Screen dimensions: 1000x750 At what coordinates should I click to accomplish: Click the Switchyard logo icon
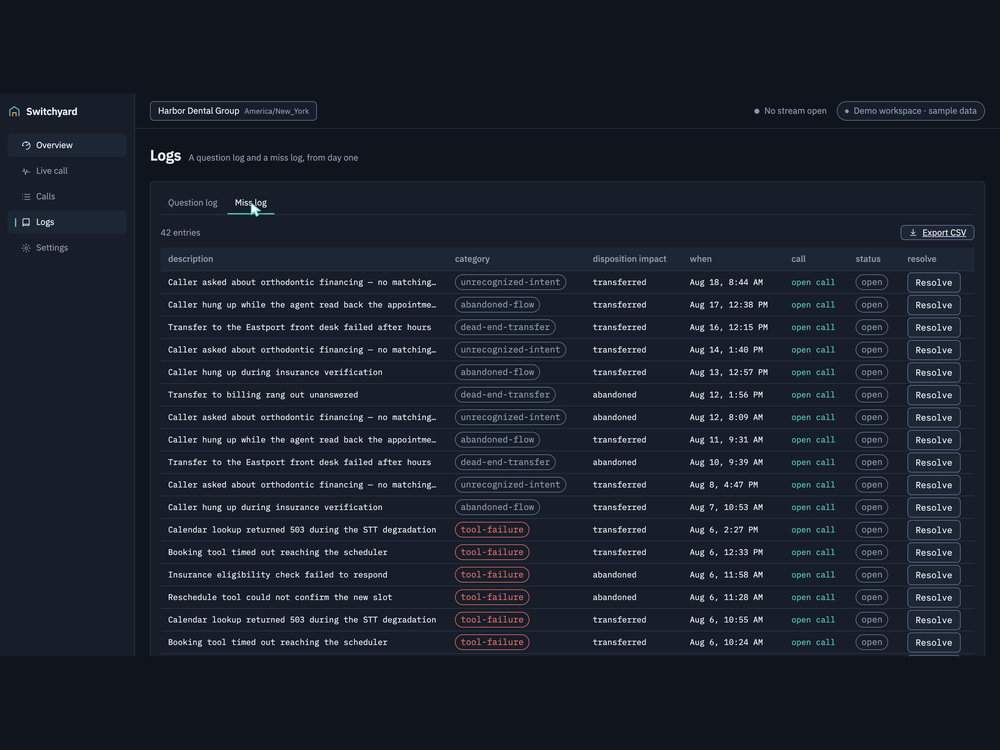(14, 112)
